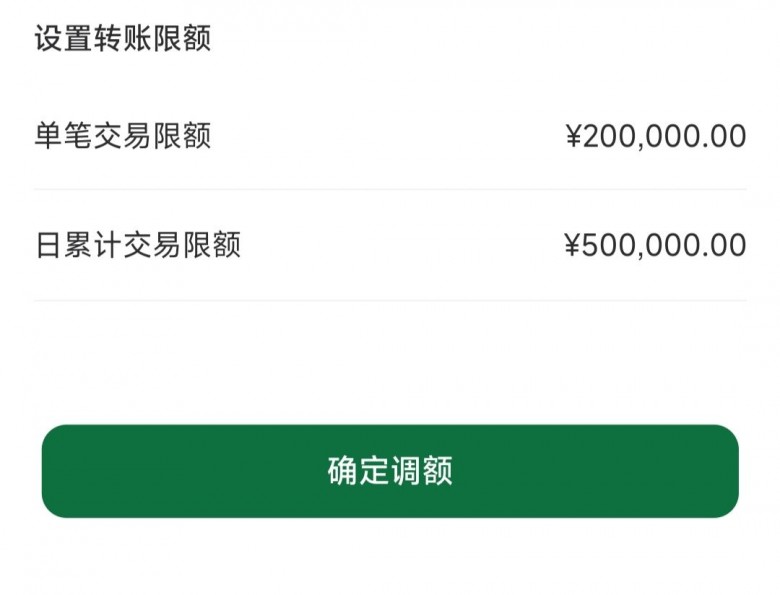Click the 日累计交易限额 label
The height and width of the screenshot is (595, 780).
(x=138, y=245)
